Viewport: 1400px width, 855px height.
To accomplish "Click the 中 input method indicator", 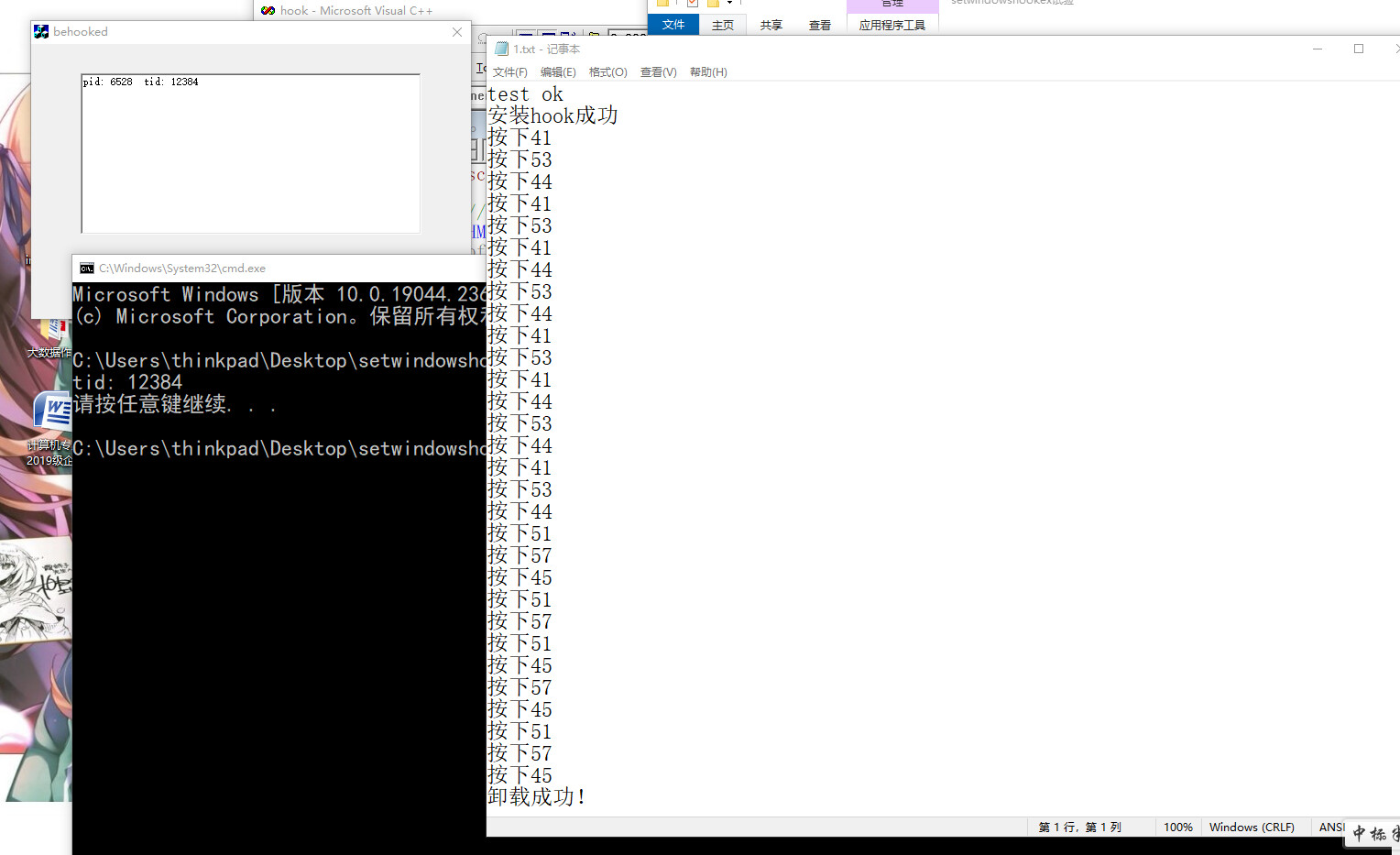I will [x=1359, y=833].
